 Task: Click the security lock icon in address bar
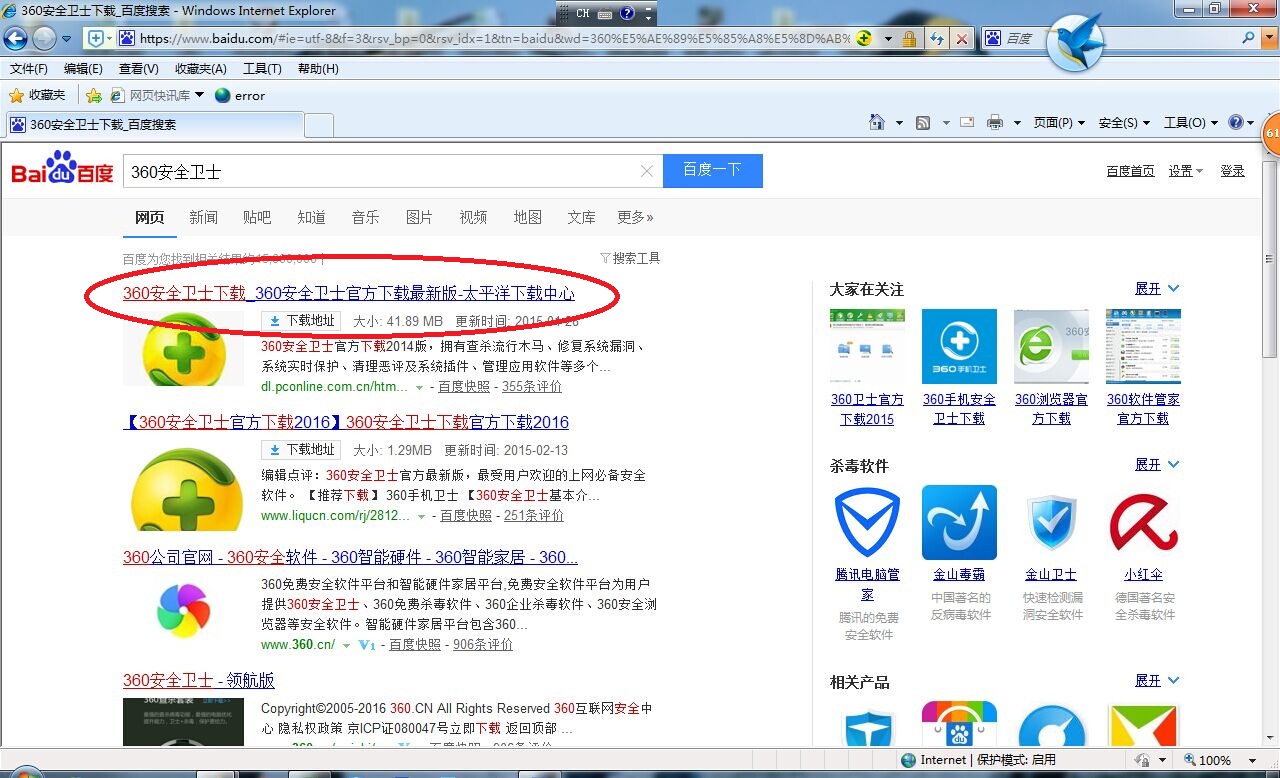(x=909, y=38)
